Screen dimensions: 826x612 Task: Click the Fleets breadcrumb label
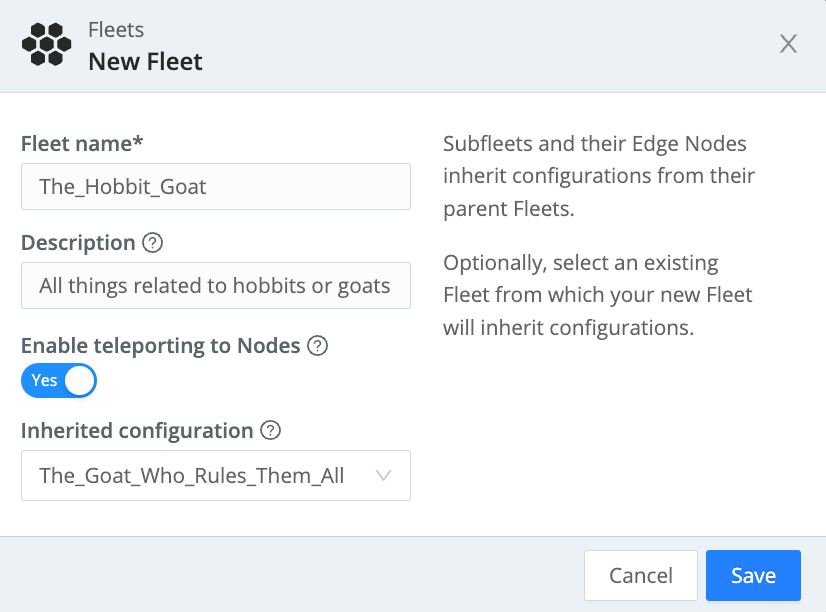point(116,30)
